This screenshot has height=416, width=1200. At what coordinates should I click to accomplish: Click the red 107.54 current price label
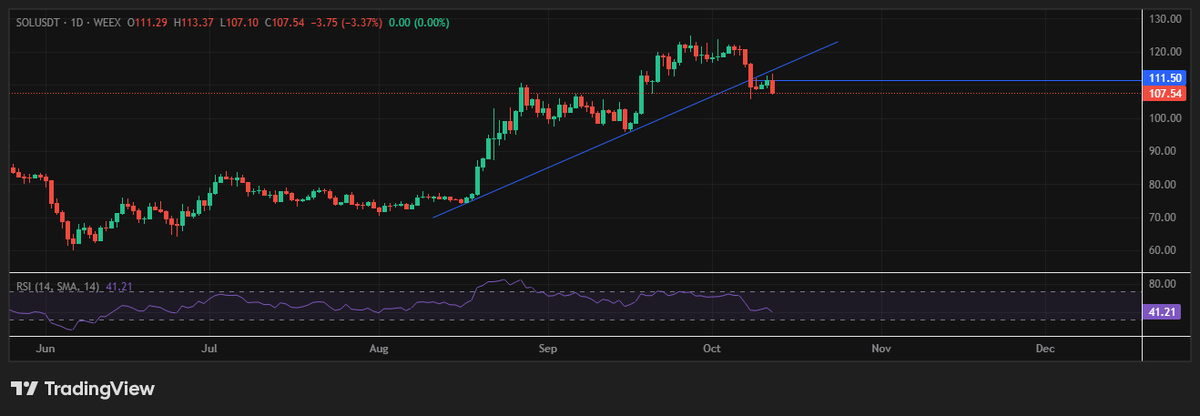(1165, 93)
